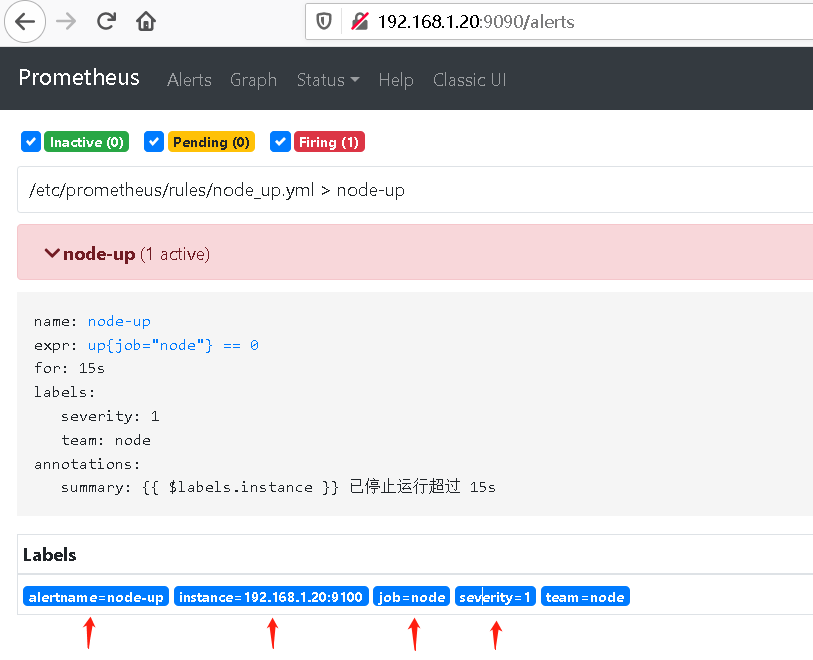The image size is (813, 660).
Task: Click the browser forward navigation arrow
Action: coord(64,21)
